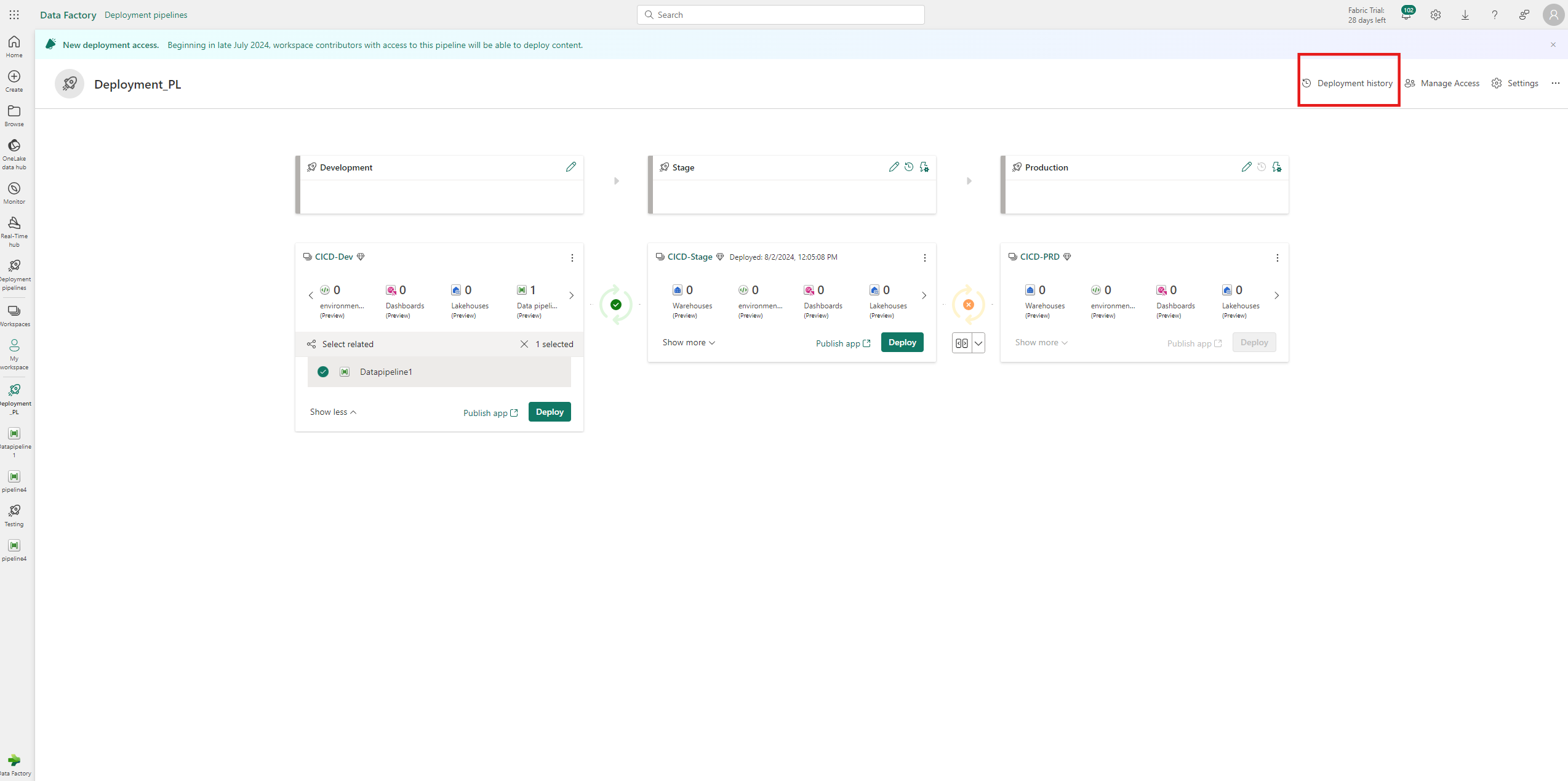Deploy from CICD-Stage
1568x781 pixels.
(902, 342)
